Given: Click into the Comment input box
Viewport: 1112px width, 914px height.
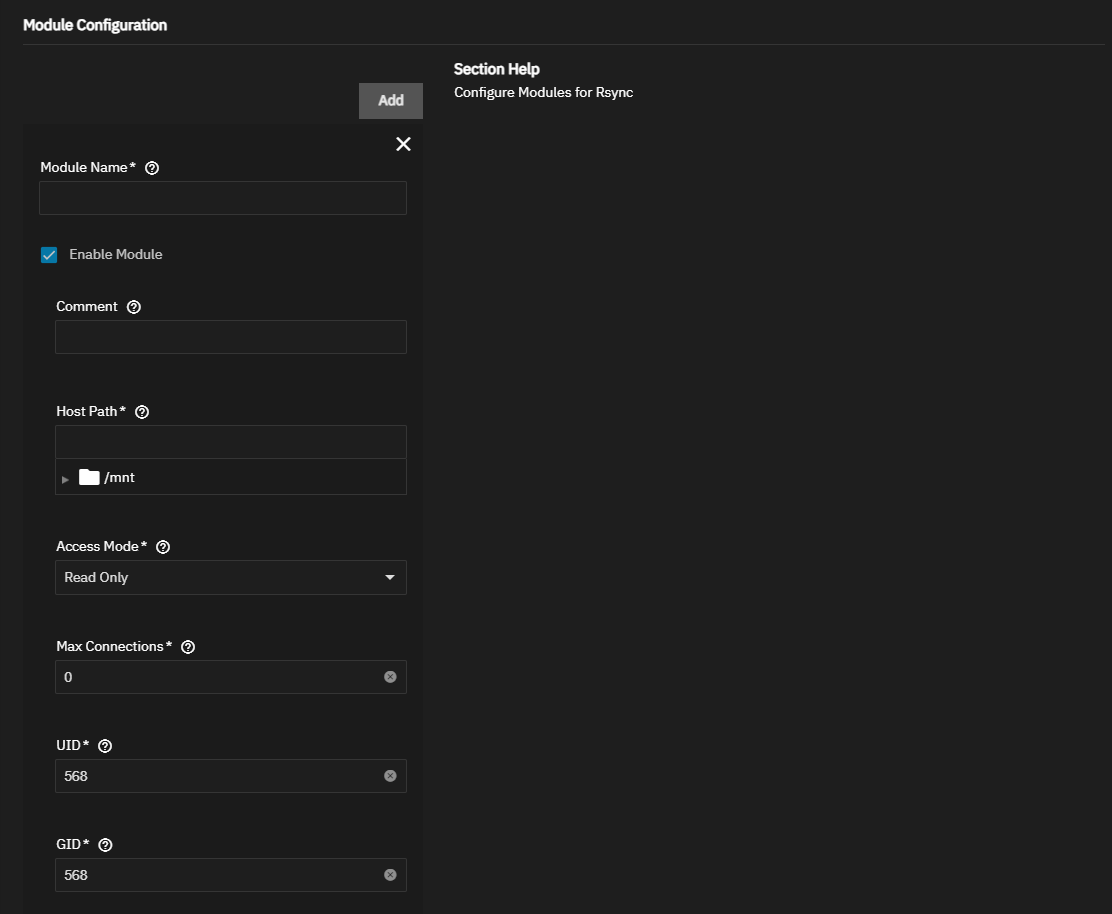Looking at the screenshot, I should click(x=230, y=337).
